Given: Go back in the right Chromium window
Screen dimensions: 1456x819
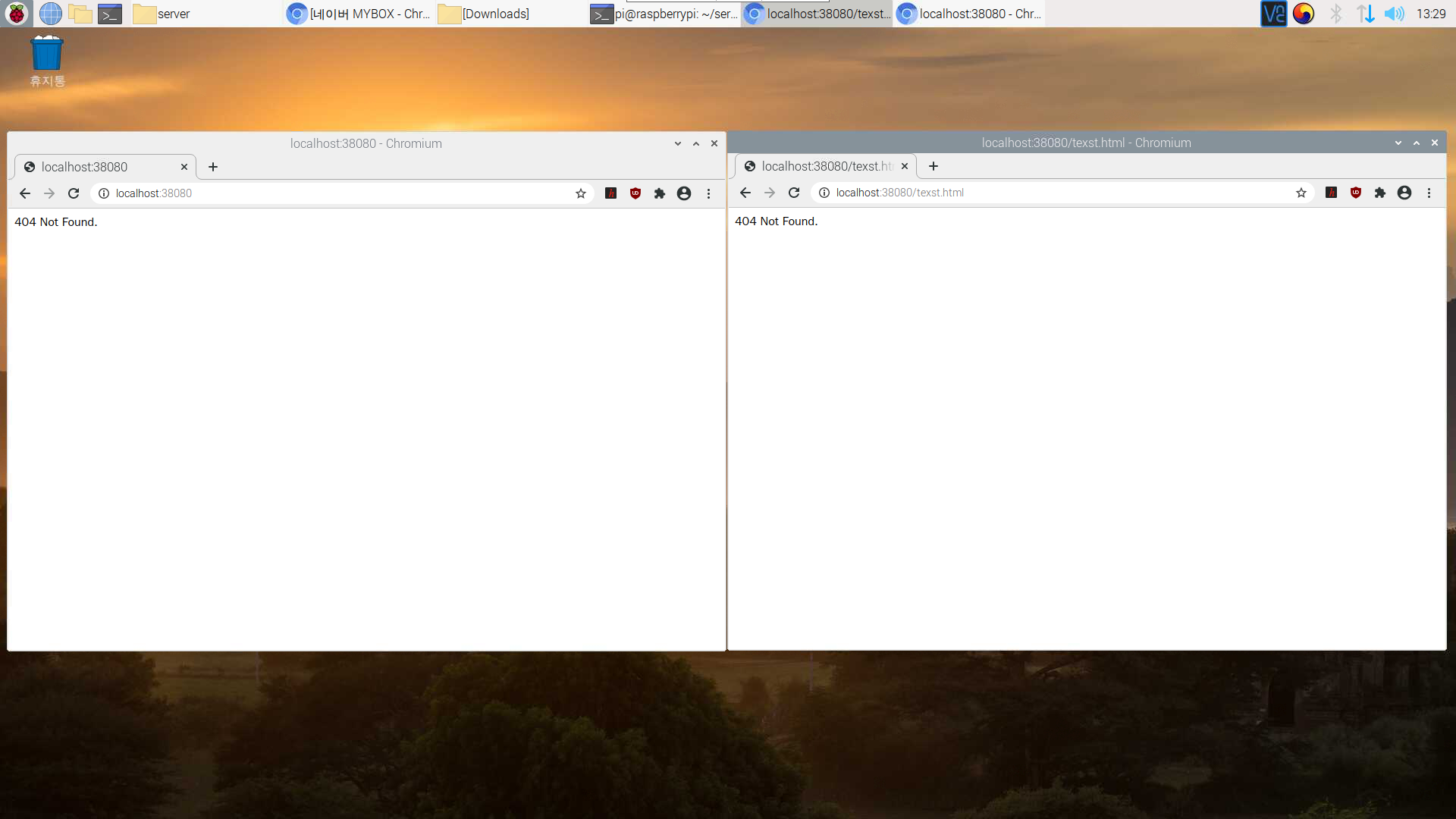Looking at the screenshot, I should [x=745, y=193].
